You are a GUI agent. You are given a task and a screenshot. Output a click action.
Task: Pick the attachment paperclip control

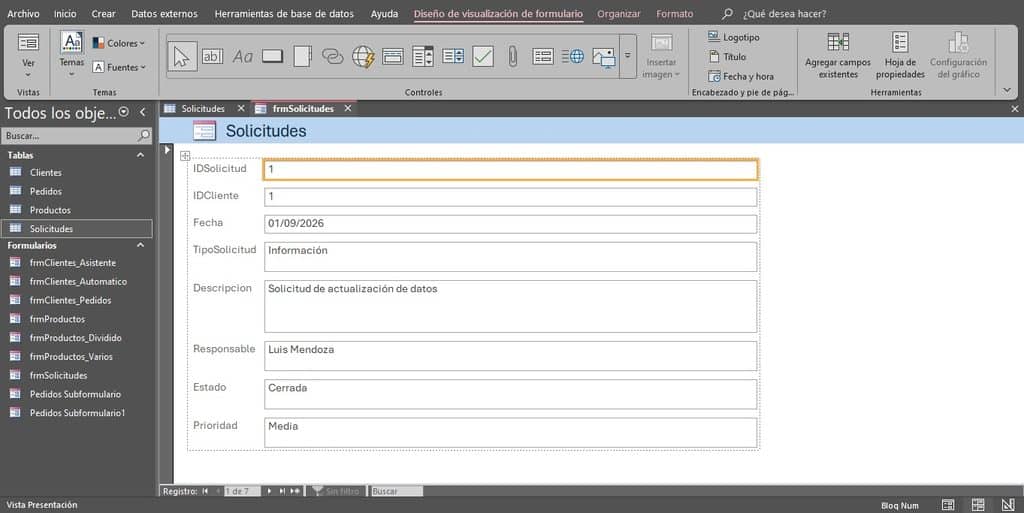pos(513,57)
